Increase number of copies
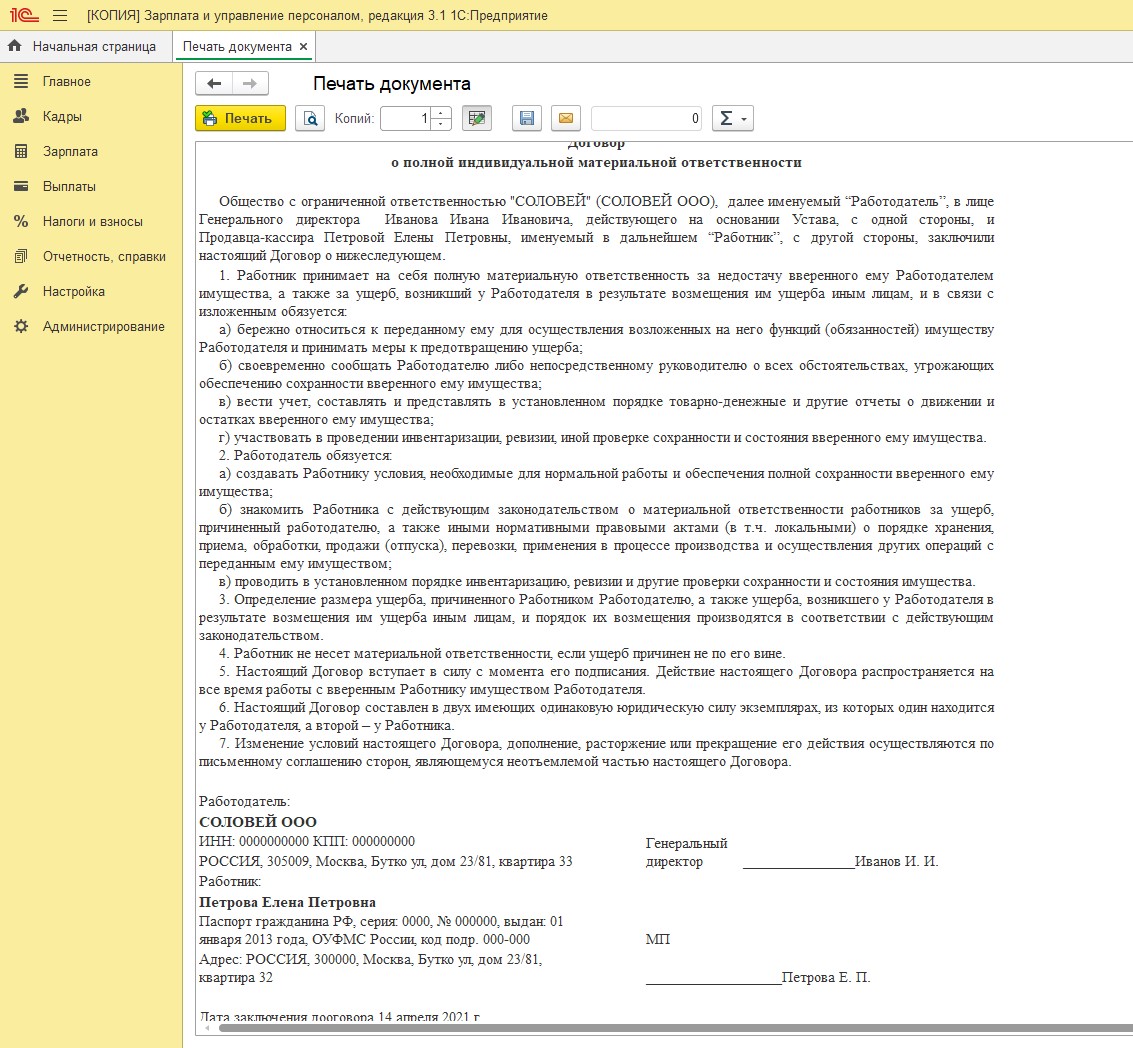This screenshot has width=1133, height=1048. point(441,113)
